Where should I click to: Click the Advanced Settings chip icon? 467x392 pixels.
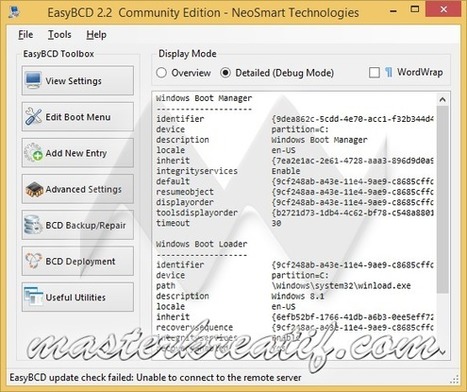point(34,189)
